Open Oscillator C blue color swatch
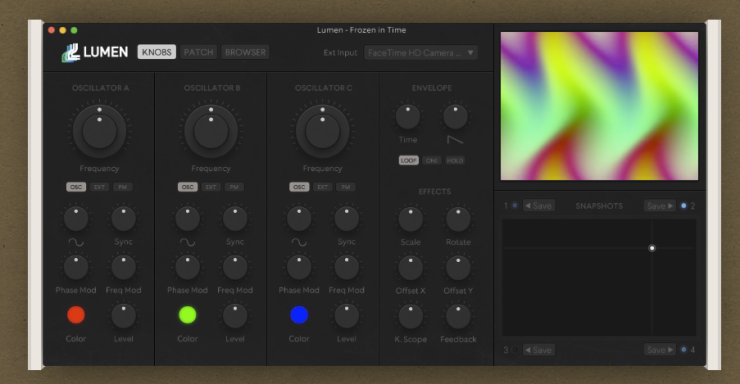Image resolution: width=740 pixels, height=384 pixels. pyautogui.click(x=299, y=315)
